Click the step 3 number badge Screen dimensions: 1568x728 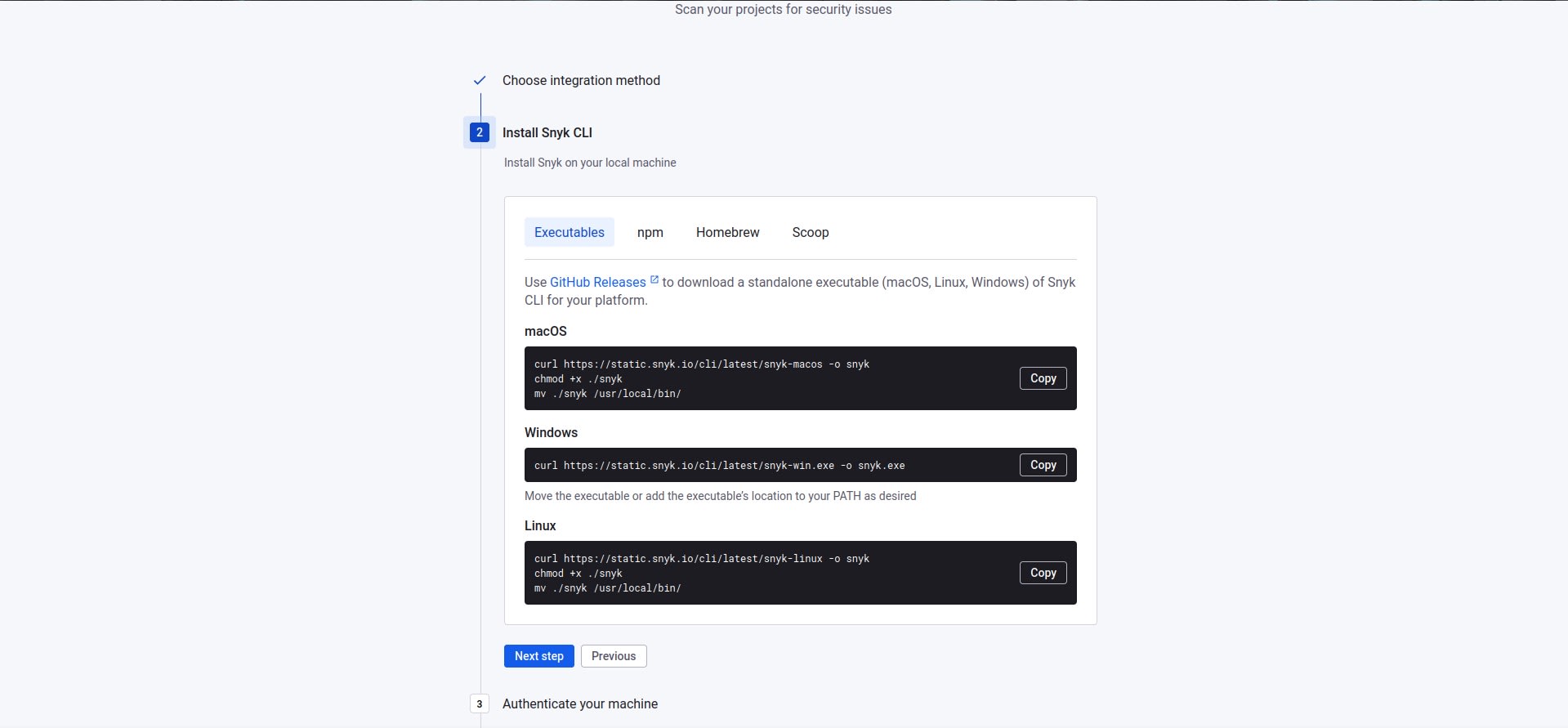[480, 703]
